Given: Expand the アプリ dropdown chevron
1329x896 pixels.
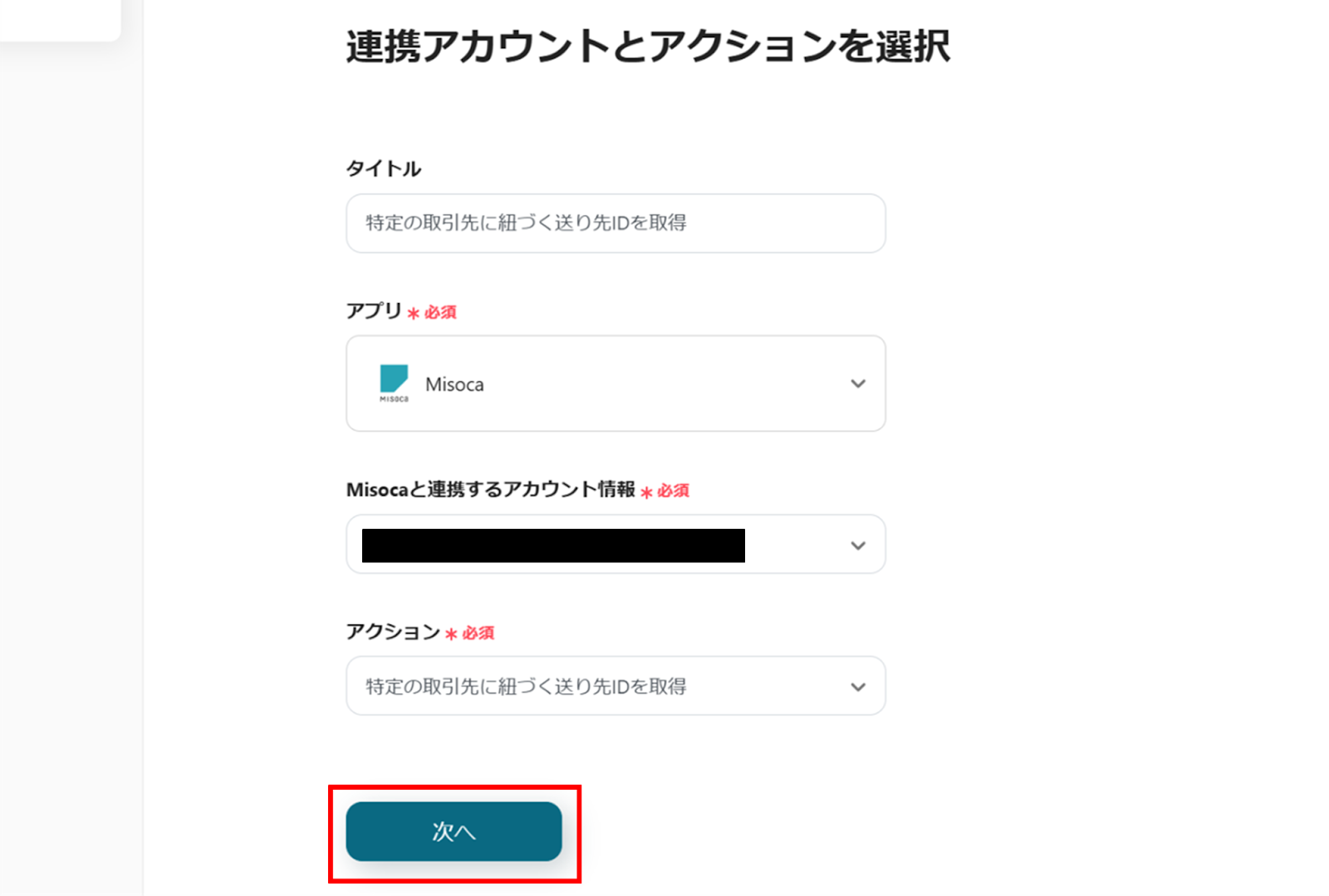Looking at the screenshot, I should [858, 384].
